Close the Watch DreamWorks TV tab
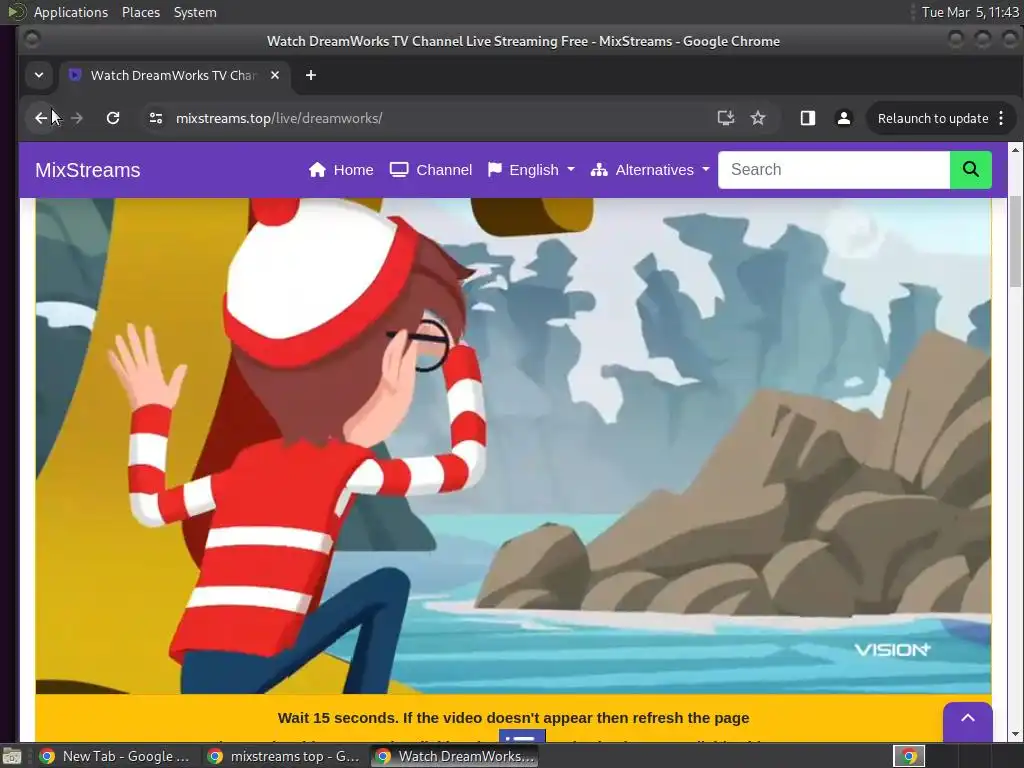1024x768 pixels. point(275,75)
